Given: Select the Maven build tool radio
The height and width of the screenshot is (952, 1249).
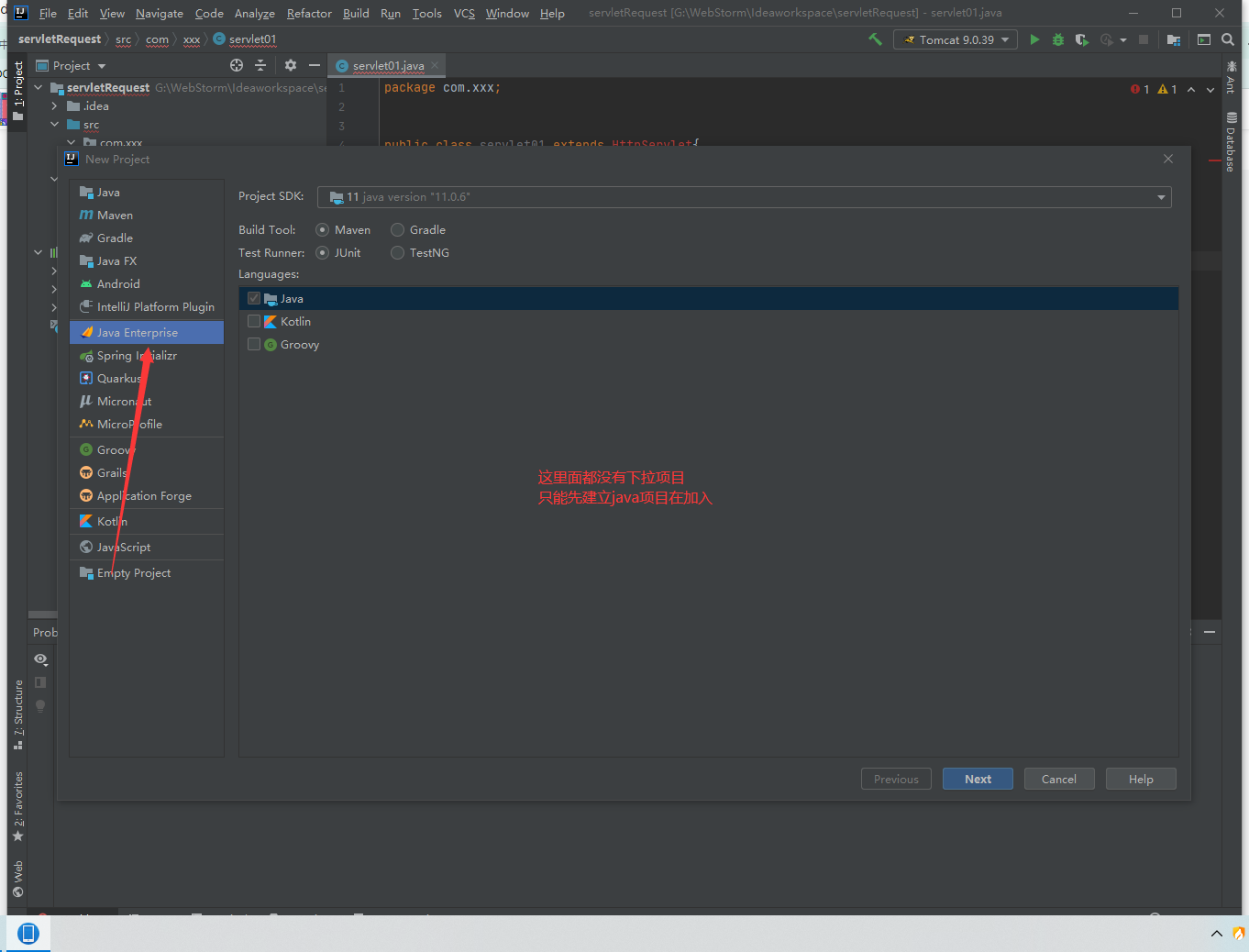Looking at the screenshot, I should 322,230.
